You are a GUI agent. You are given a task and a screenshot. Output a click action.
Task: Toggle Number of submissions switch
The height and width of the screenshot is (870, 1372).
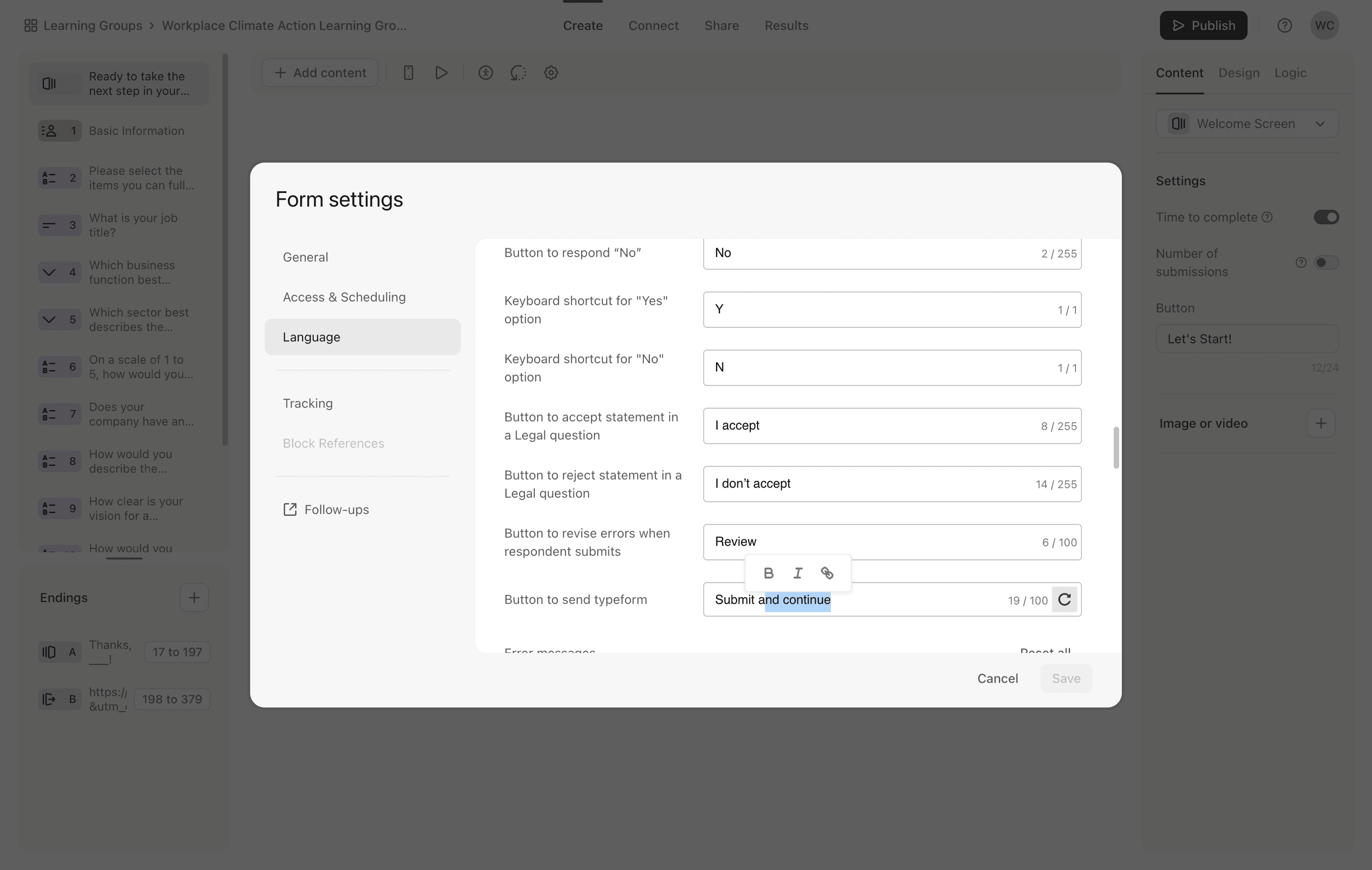click(x=1326, y=262)
